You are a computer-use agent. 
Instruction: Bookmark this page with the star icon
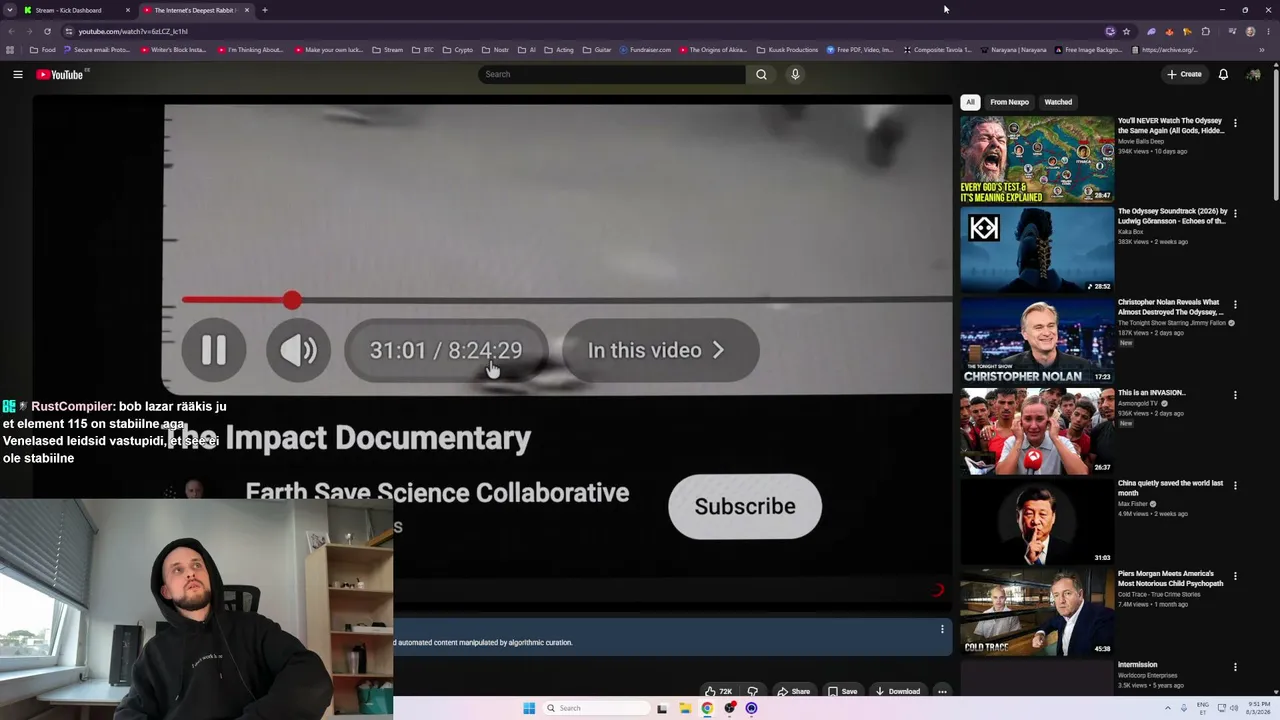pyautogui.click(x=1126, y=31)
